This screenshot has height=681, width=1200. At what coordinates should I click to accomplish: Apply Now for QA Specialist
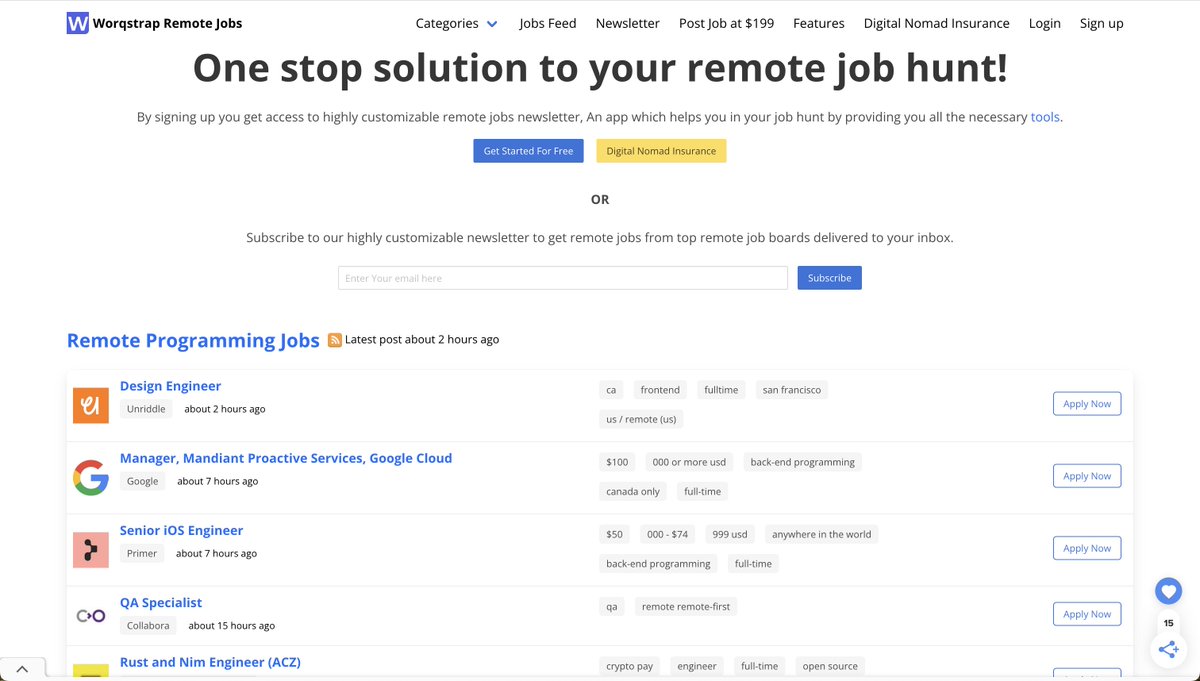[x=1087, y=614]
